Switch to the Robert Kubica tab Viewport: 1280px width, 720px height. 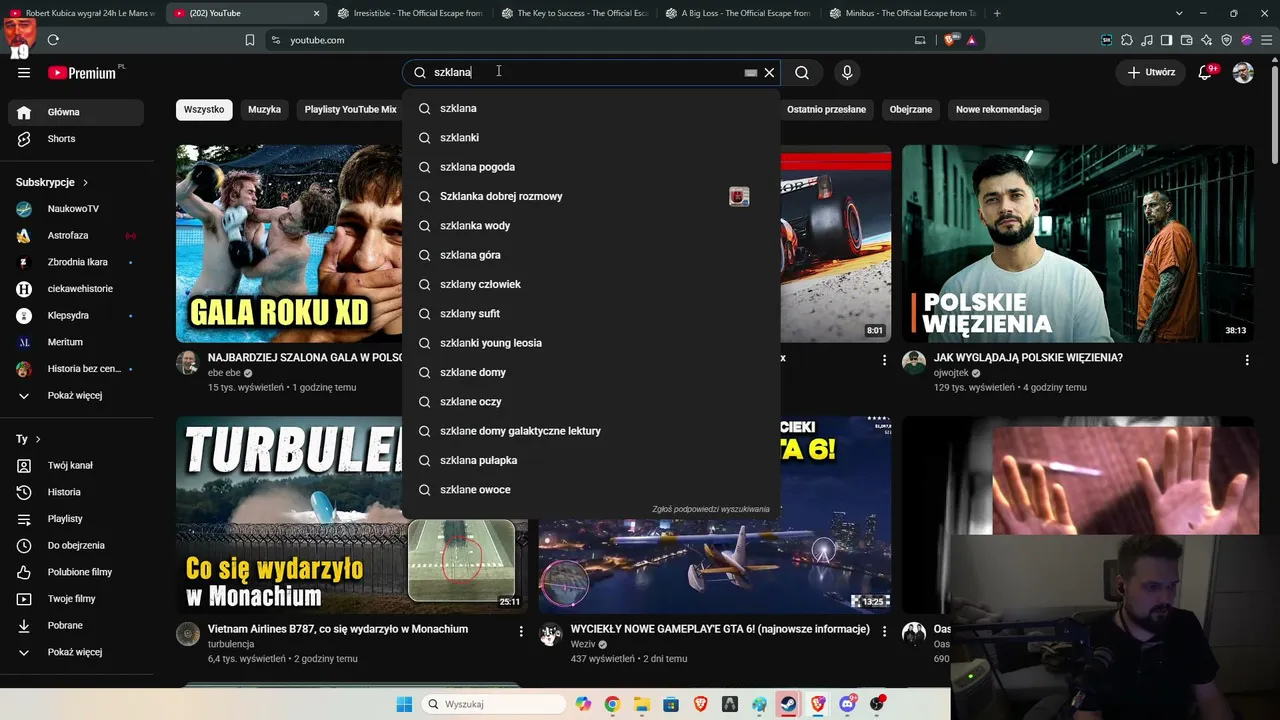tap(82, 13)
